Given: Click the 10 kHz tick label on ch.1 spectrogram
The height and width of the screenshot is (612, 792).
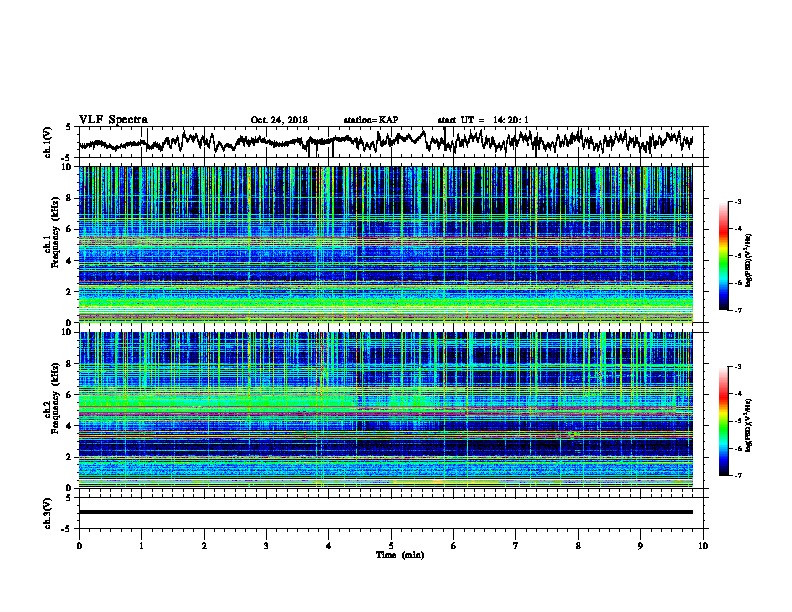Looking at the screenshot, I should [67, 167].
